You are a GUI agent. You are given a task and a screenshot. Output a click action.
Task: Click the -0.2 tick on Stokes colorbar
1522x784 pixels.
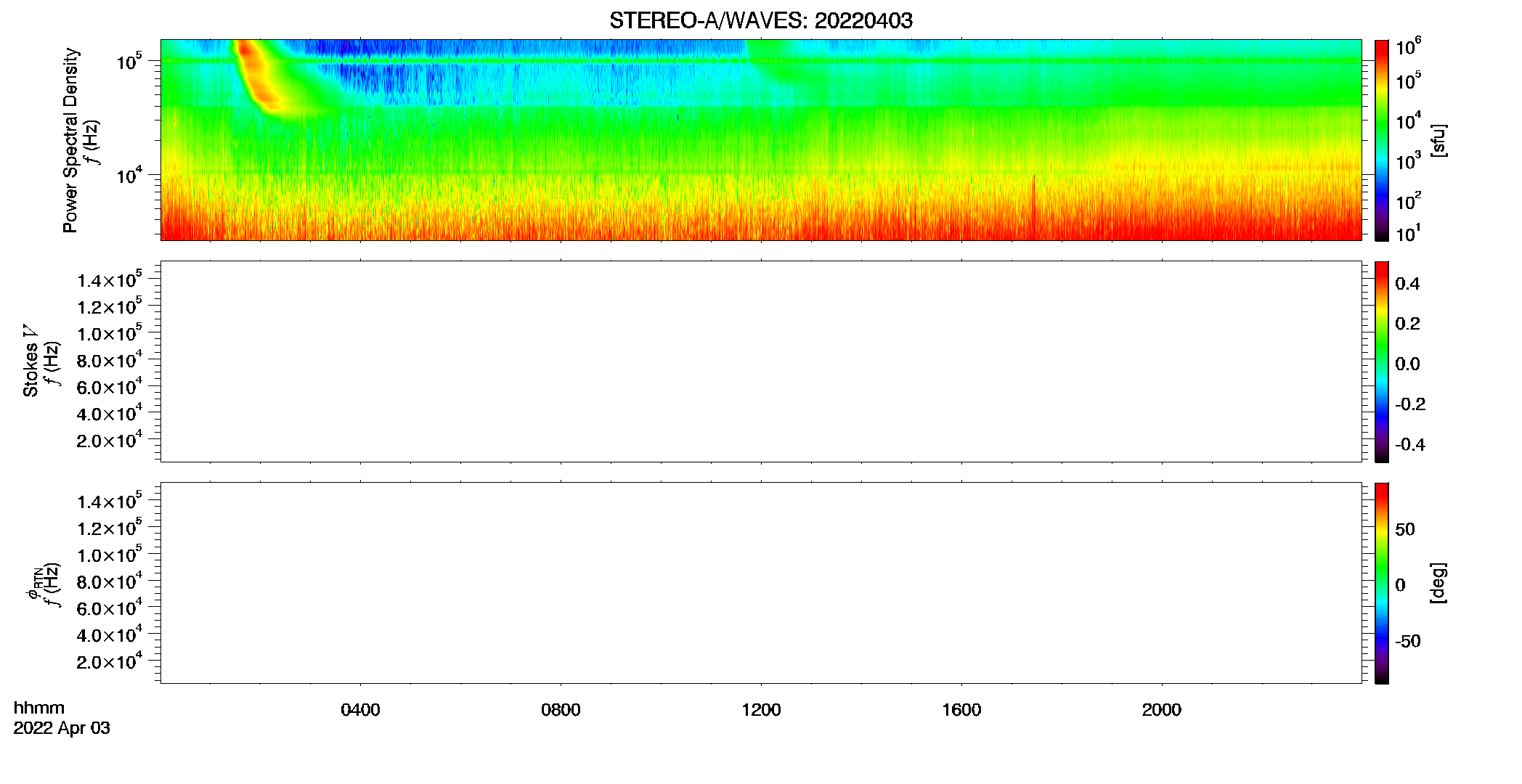[x=1410, y=404]
